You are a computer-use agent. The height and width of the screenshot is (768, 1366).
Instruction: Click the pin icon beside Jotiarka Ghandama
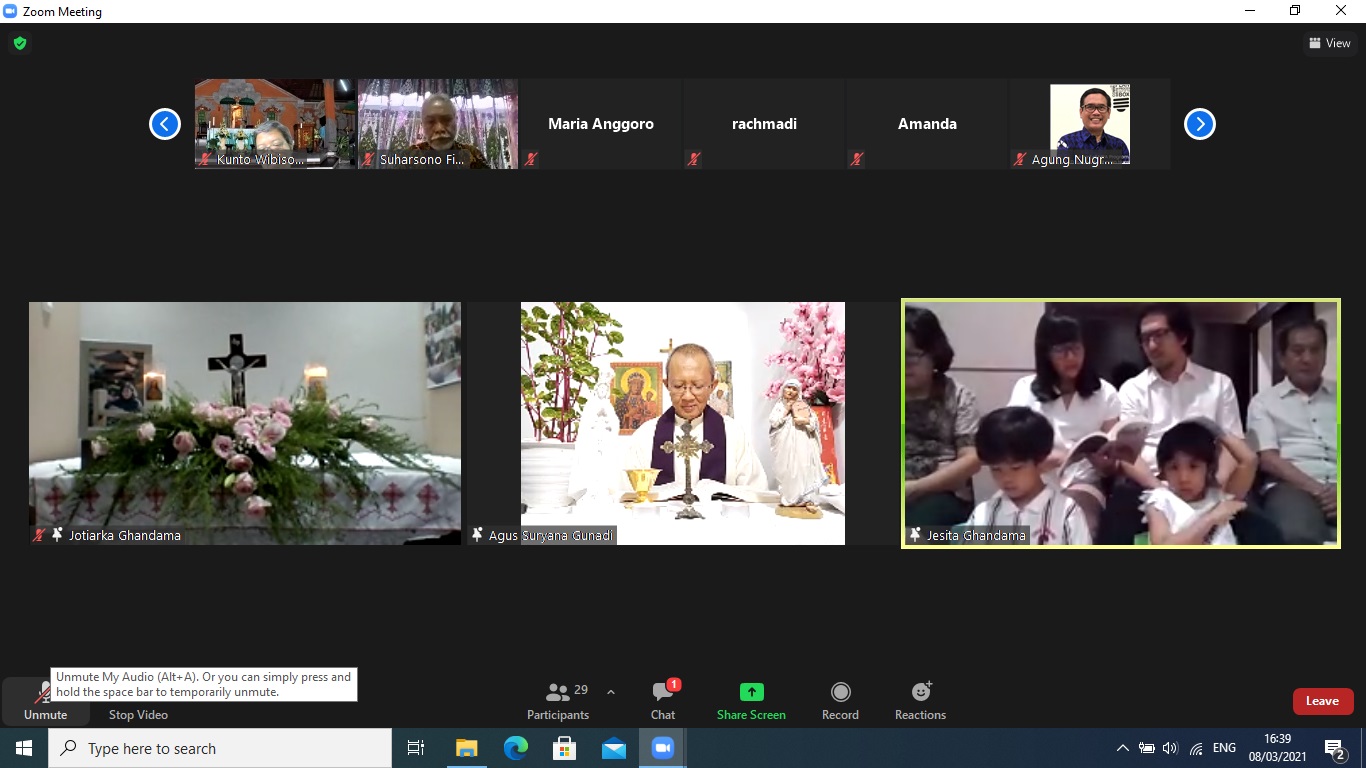[x=57, y=535]
